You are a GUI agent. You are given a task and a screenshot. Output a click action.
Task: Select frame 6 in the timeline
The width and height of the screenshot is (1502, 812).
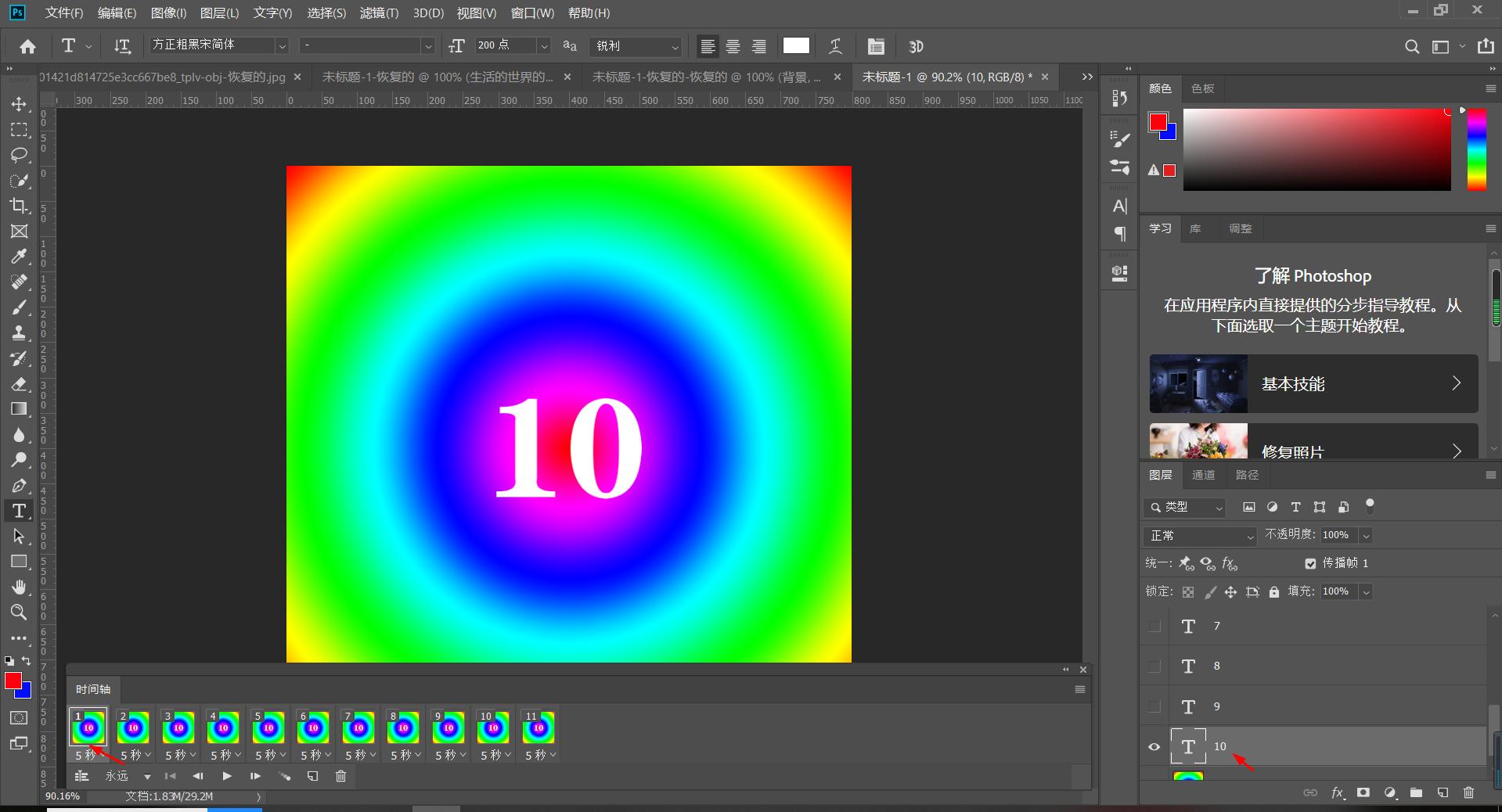[x=313, y=728]
